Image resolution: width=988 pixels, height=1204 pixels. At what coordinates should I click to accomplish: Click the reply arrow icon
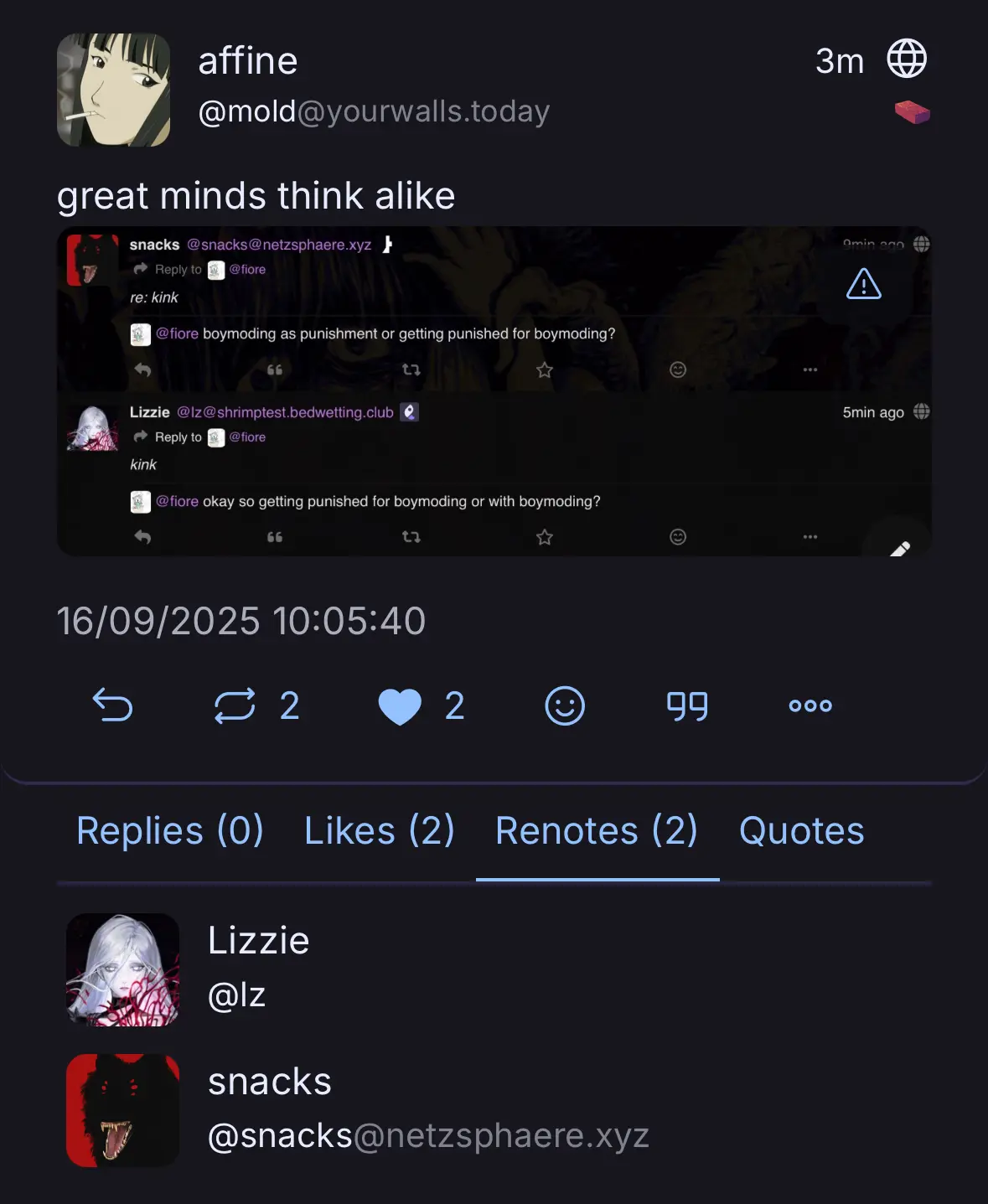[x=112, y=705]
